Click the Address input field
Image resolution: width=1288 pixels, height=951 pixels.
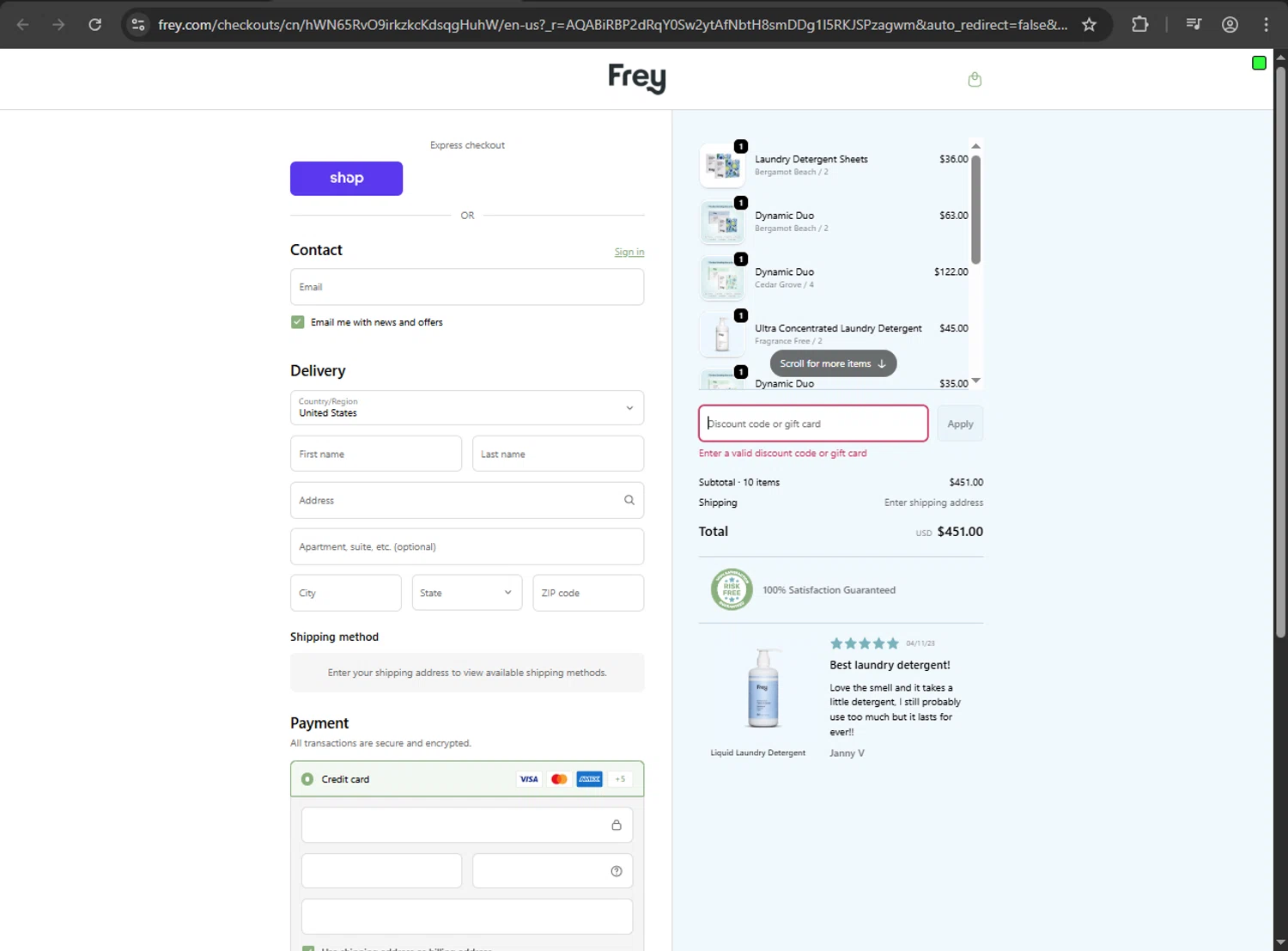pos(467,500)
